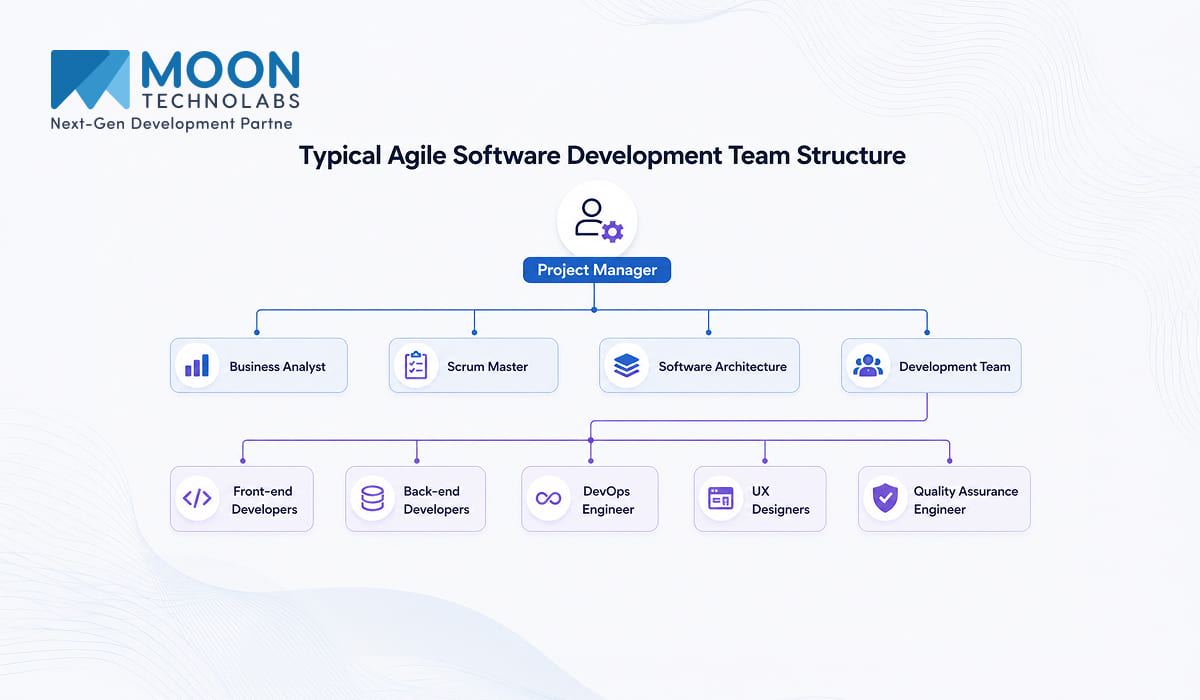Click the UX Designers window layout icon
Viewport: 1200px width, 700px height.
(x=720, y=498)
